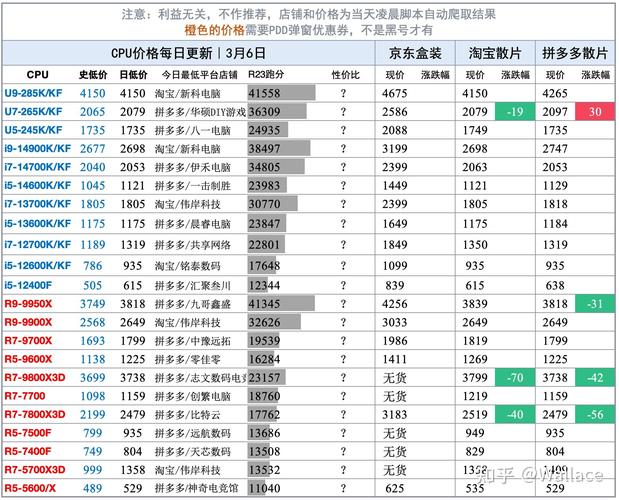
Task: Click the JD price 4256
Action: click(x=395, y=304)
